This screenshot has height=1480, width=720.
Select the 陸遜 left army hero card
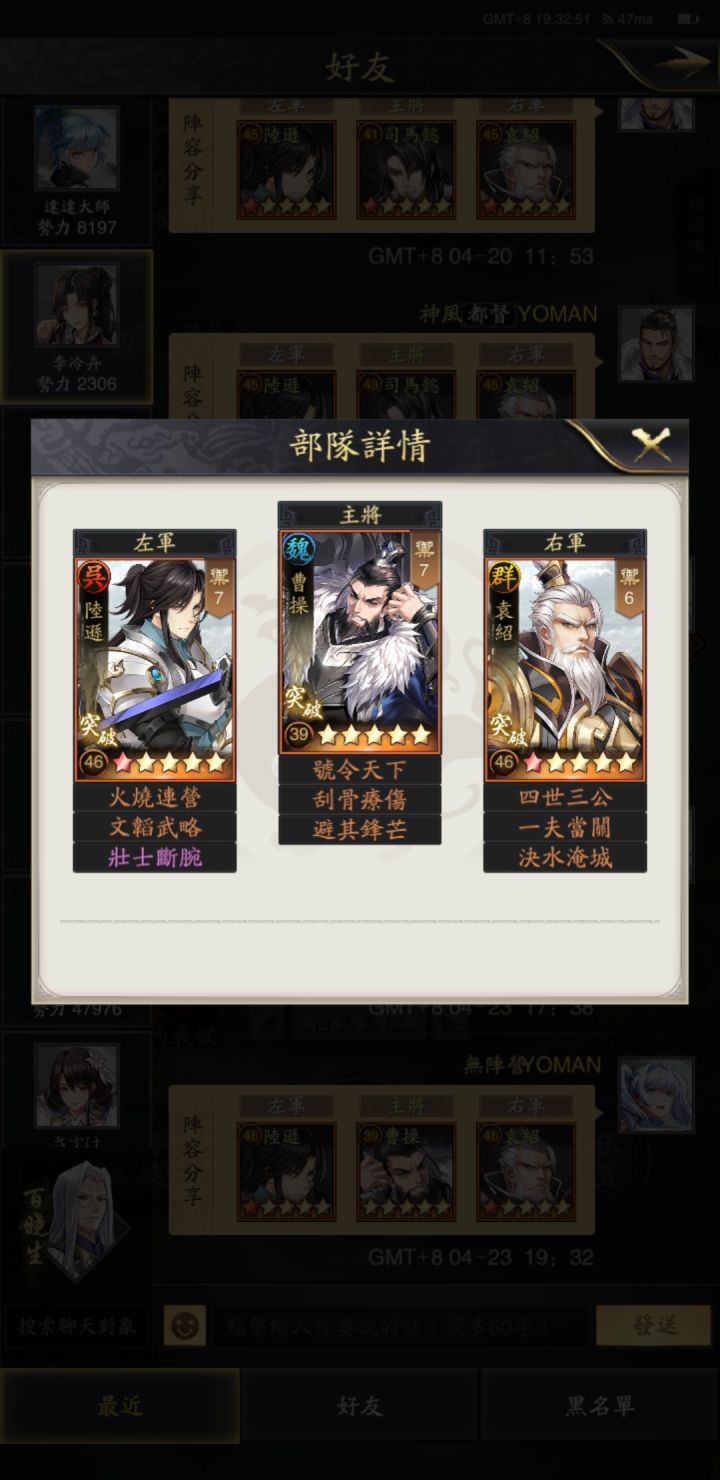pyautogui.click(x=155, y=669)
